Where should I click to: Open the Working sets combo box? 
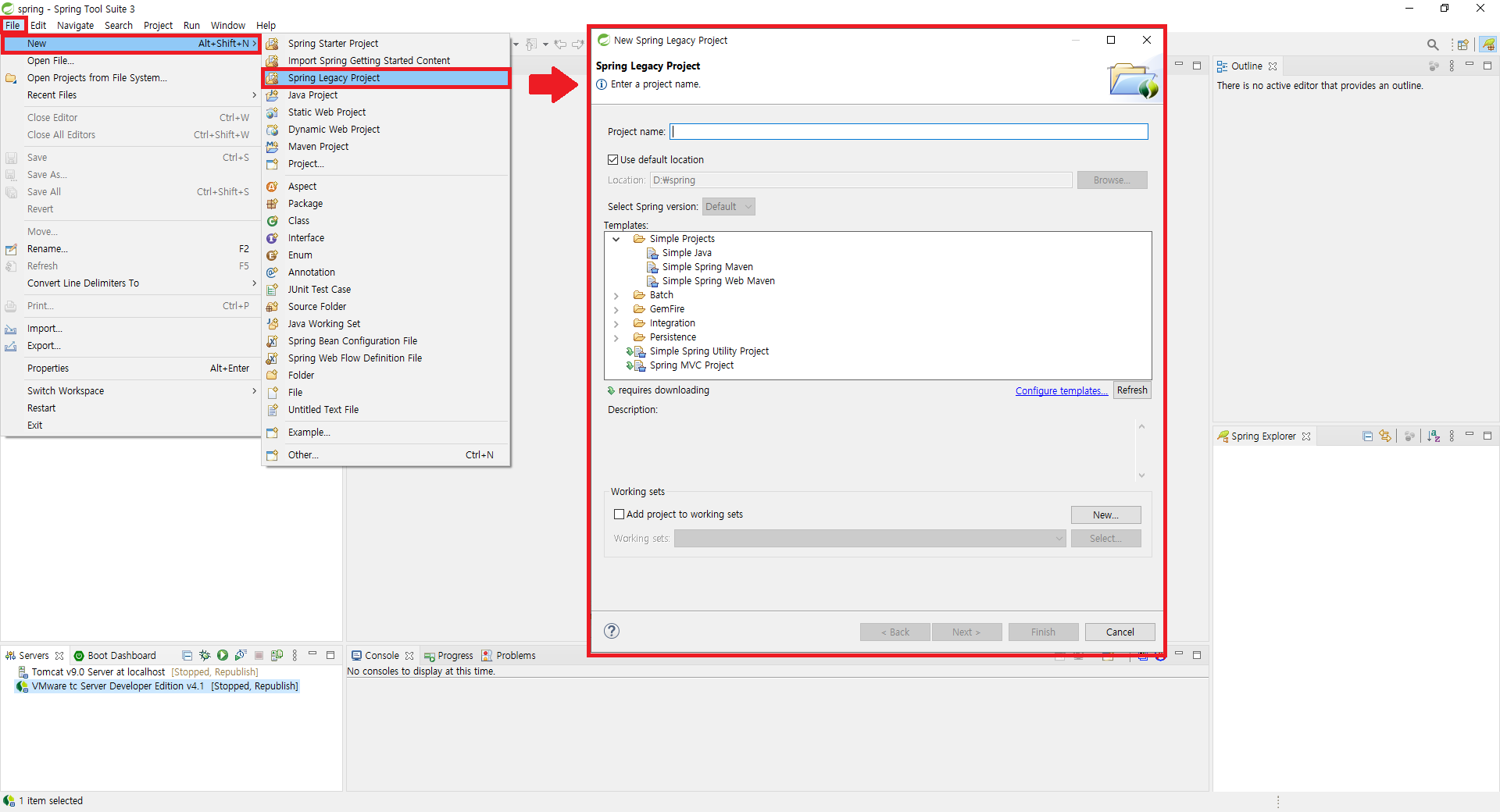coord(870,539)
